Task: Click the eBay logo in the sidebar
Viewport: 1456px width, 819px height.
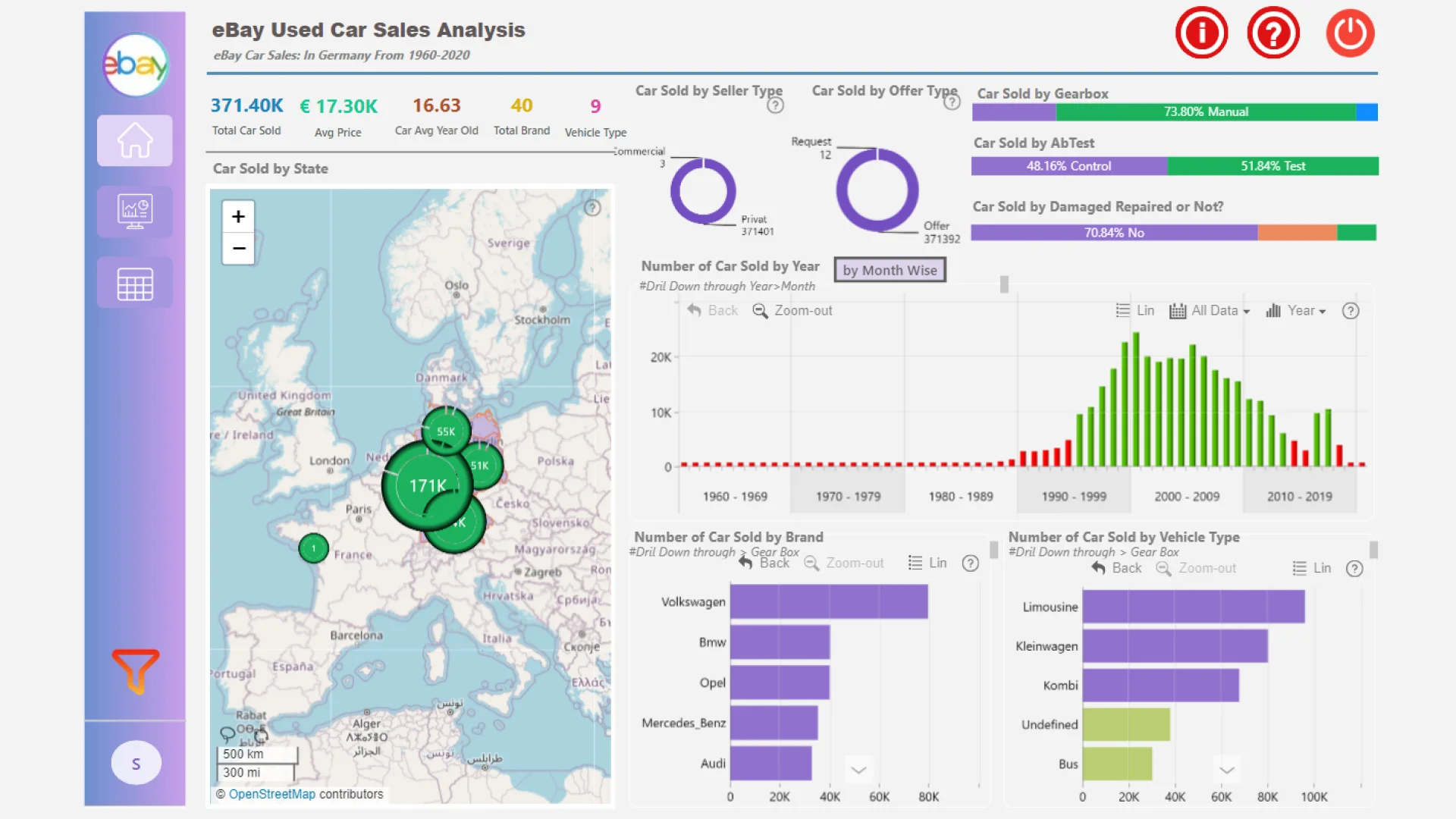Action: click(x=135, y=64)
